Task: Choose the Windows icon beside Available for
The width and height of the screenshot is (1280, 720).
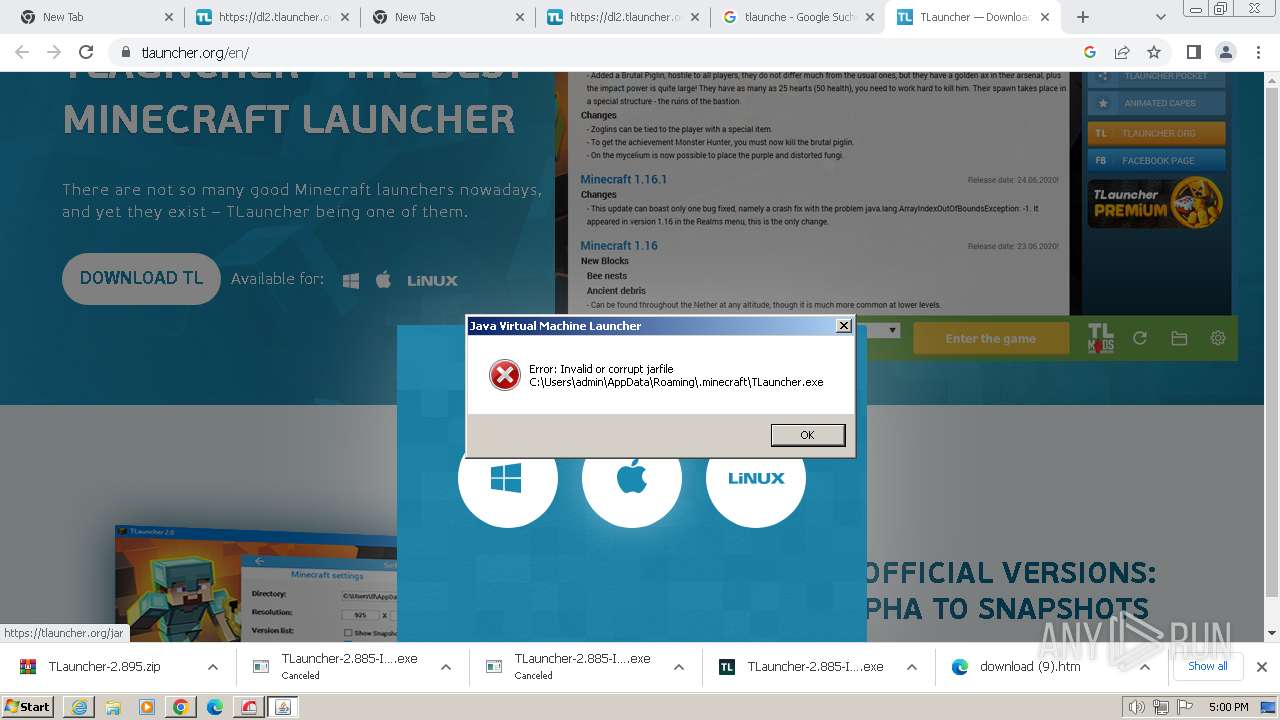Action: pyautogui.click(x=351, y=281)
